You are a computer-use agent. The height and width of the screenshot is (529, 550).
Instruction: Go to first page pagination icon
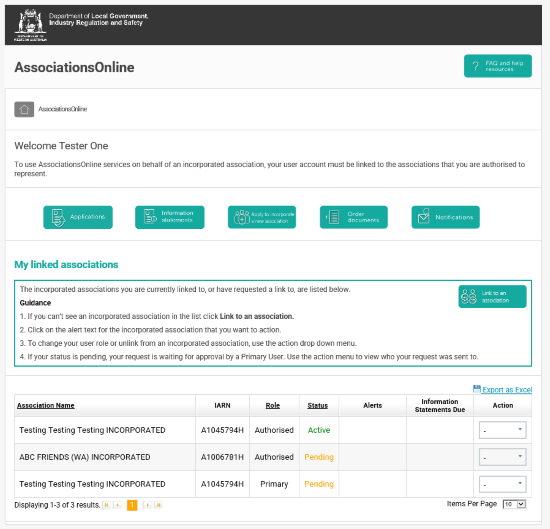[x=106, y=505]
